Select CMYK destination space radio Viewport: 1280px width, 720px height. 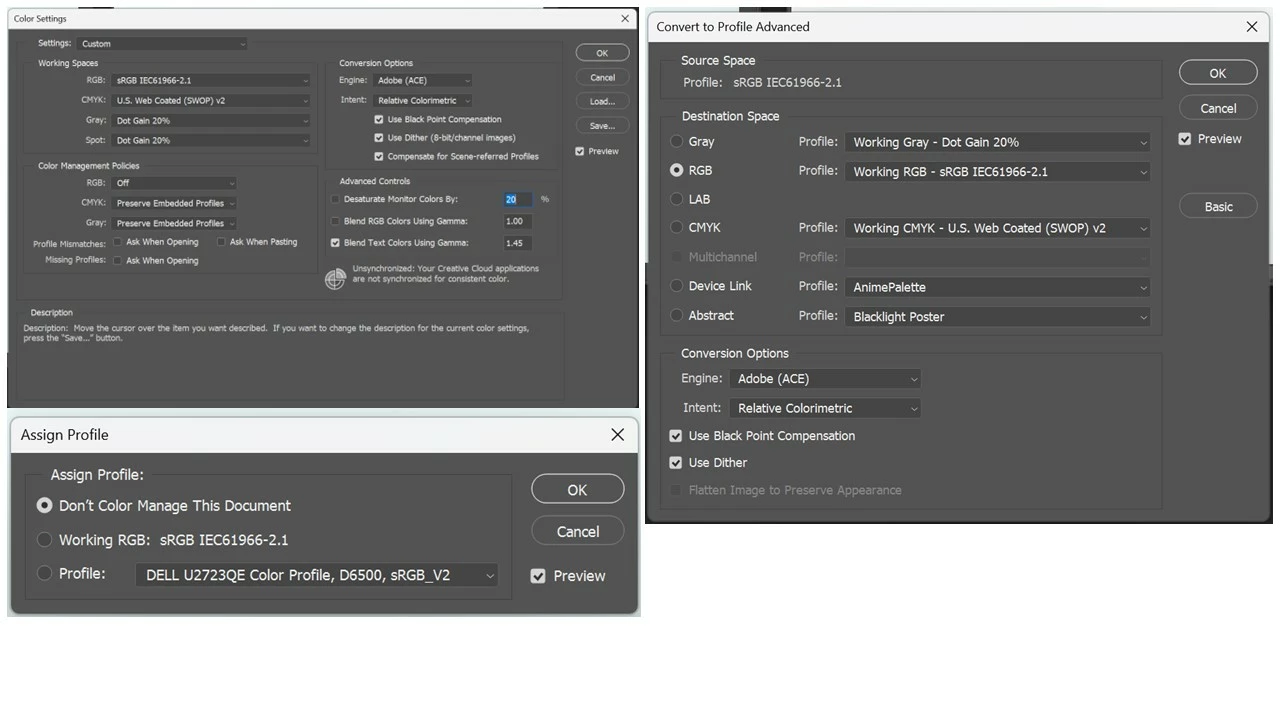click(677, 228)
